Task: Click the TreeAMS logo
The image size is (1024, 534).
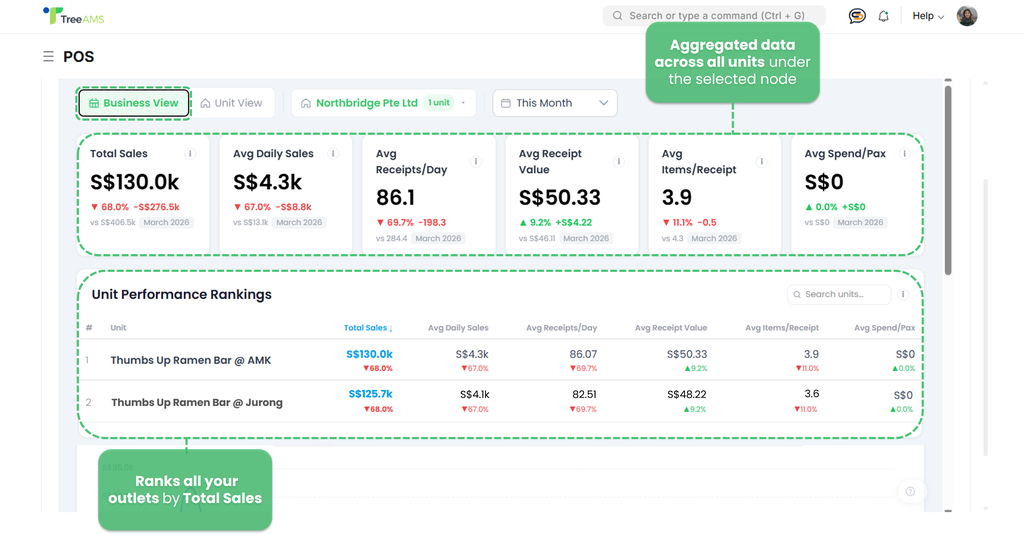Action: pos(74,16)
